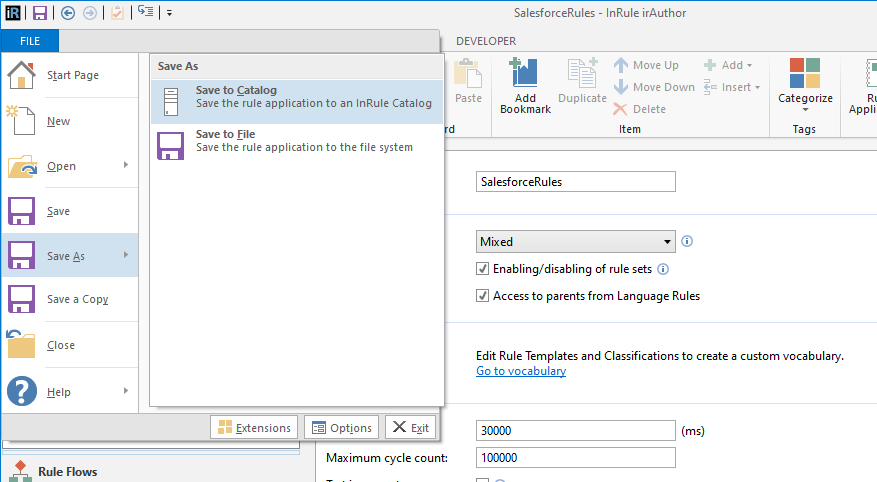Click the indent list icon in quick access toolbar
Viewport: 877px width, 482px height.
[x=145, y=11]
